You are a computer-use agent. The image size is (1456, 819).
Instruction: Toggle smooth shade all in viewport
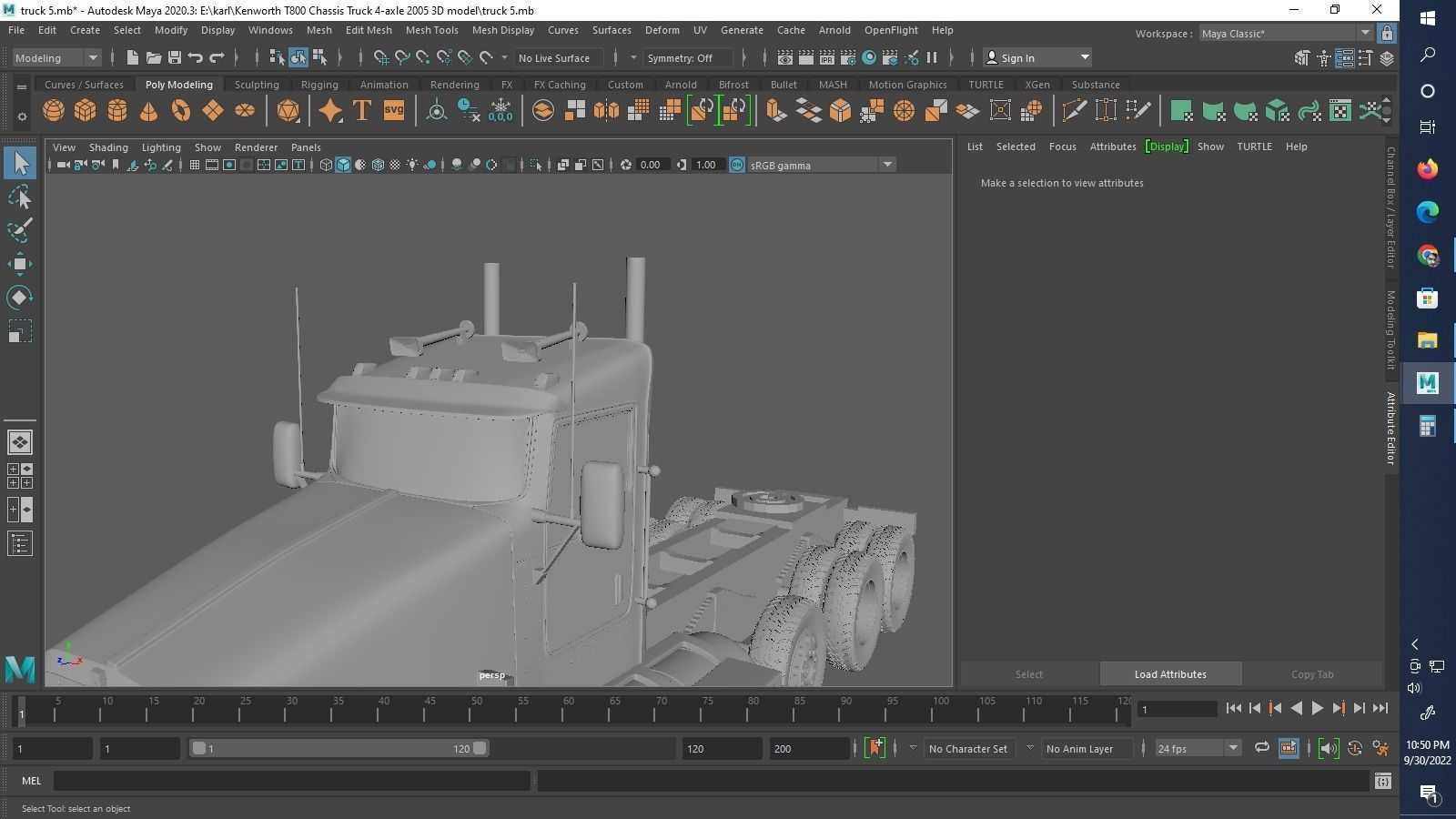click(343, 165)
